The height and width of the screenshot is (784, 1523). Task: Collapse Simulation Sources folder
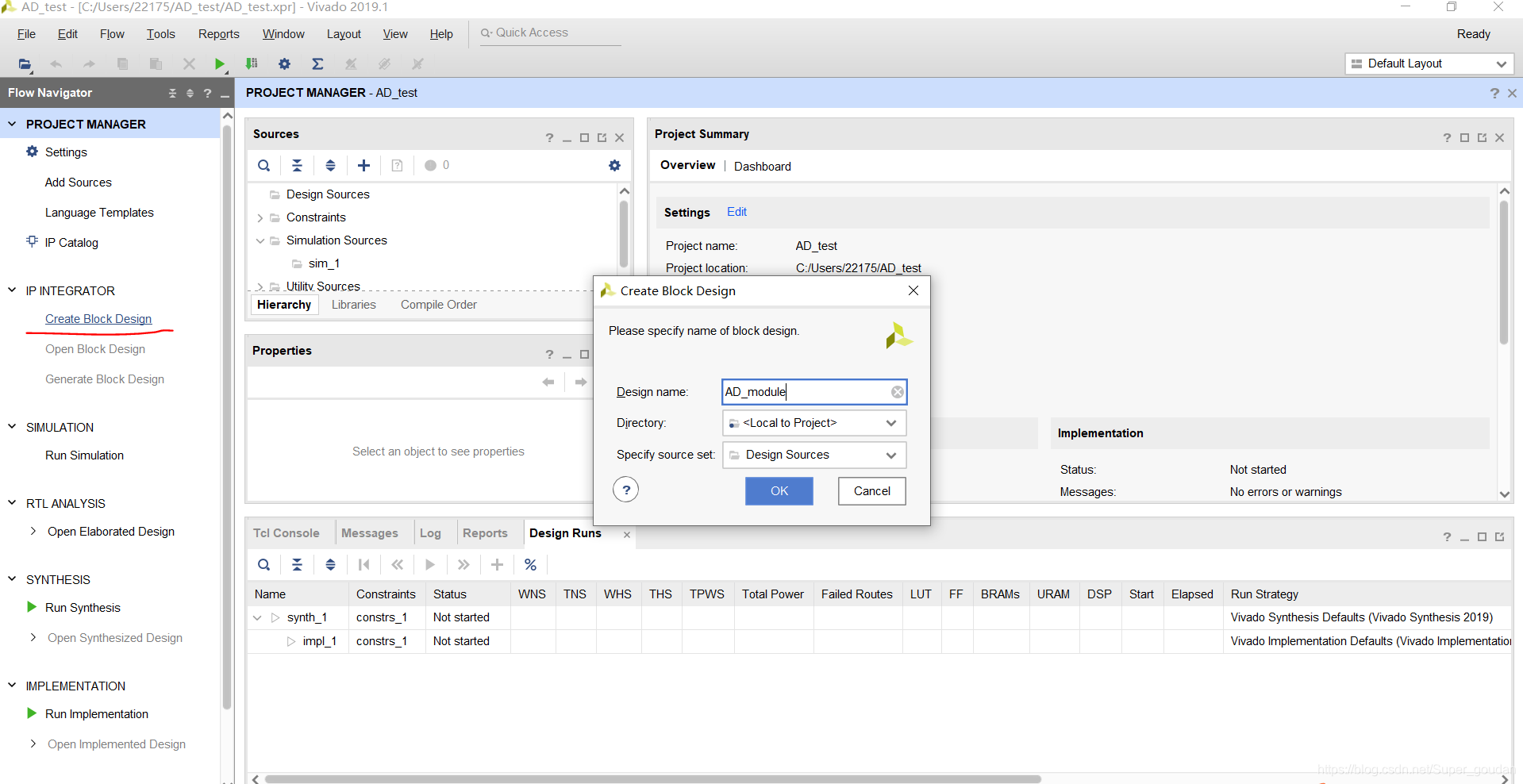(260, 241)
